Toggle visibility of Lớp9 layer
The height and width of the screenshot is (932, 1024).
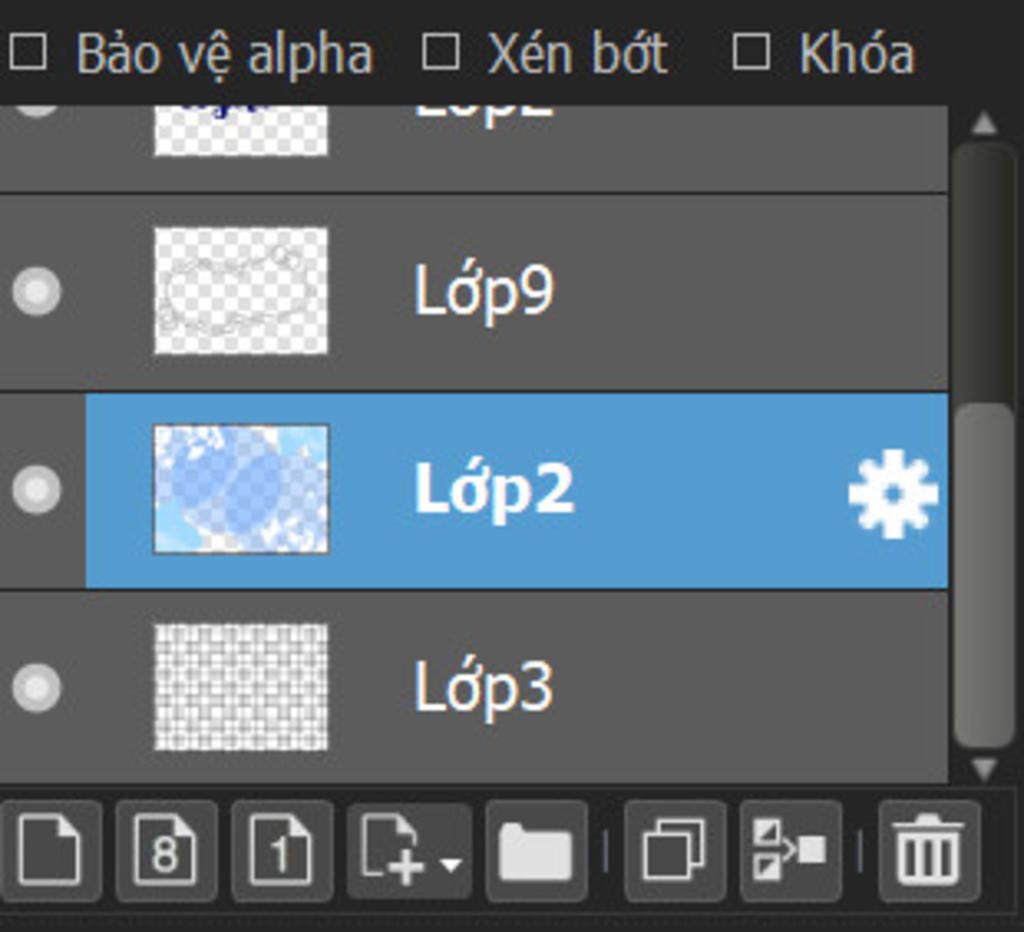pyautogui.click(x=37, y=291)
